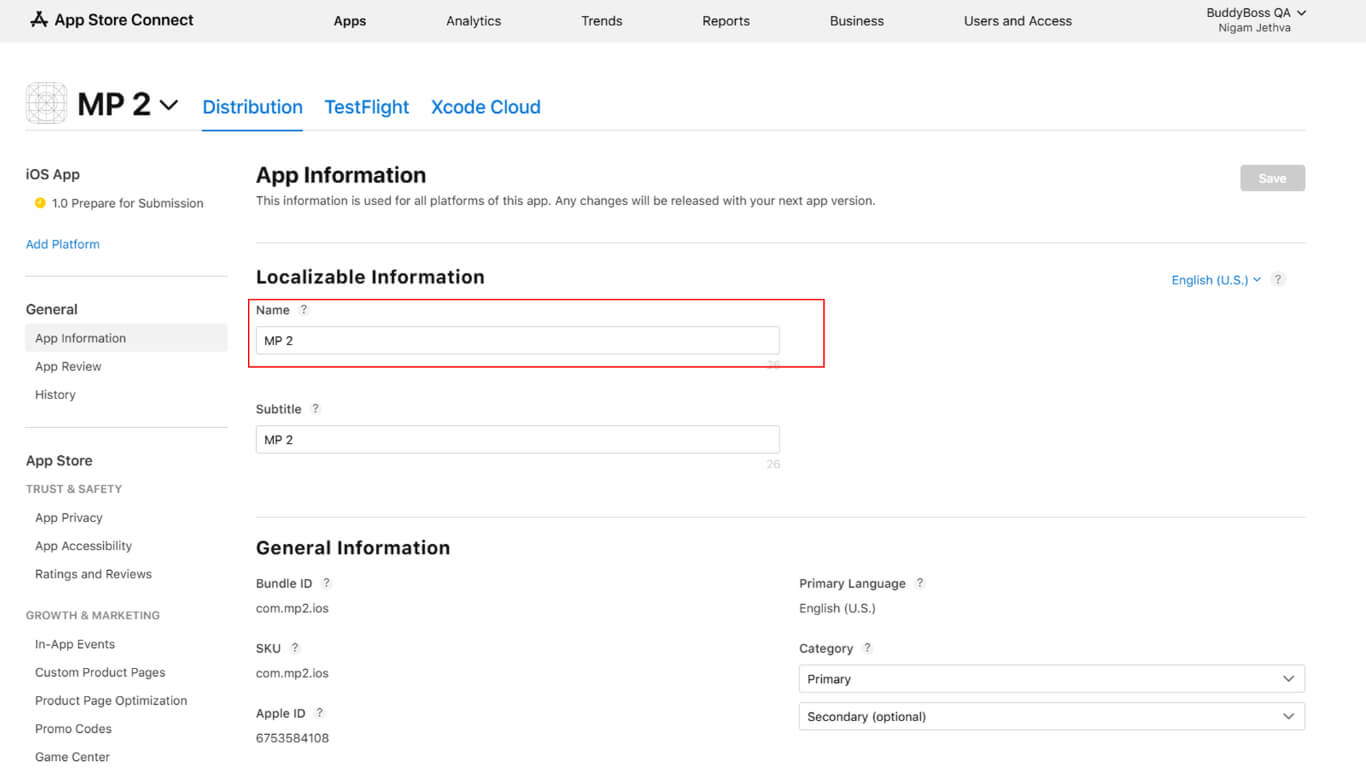Viewport: 1366px width, 769px height.
Task: Open help icon next to Name label
Action: 304,310
